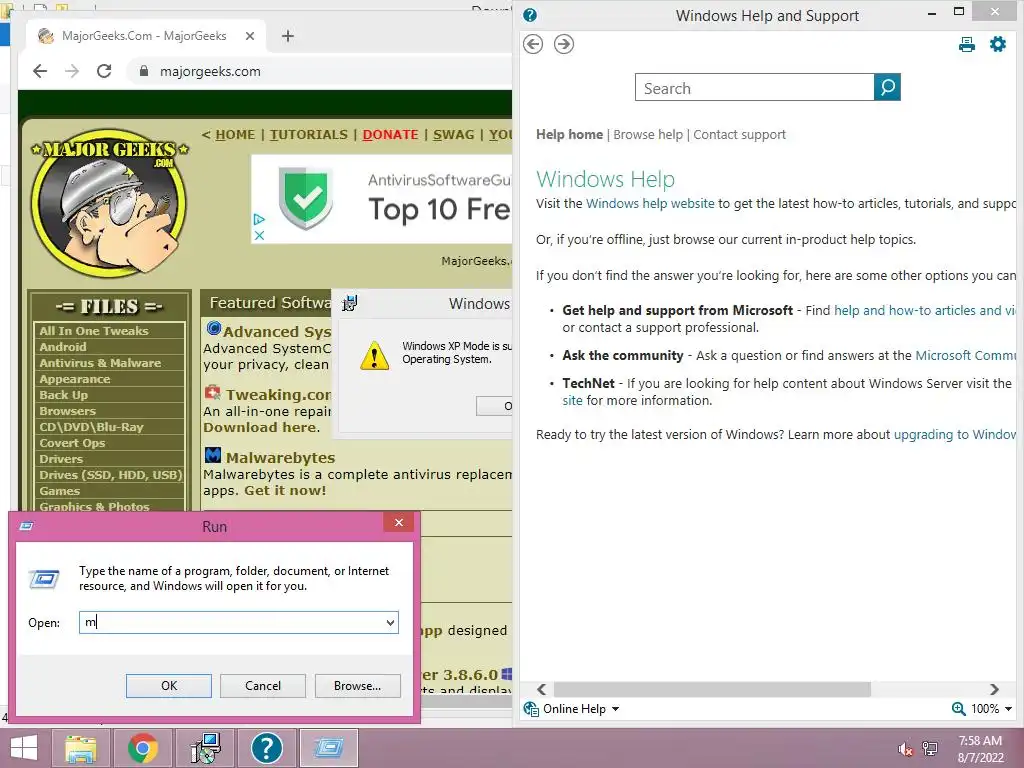
Task: Click the muted volume tray icon
Action: [x=904, y=749]
